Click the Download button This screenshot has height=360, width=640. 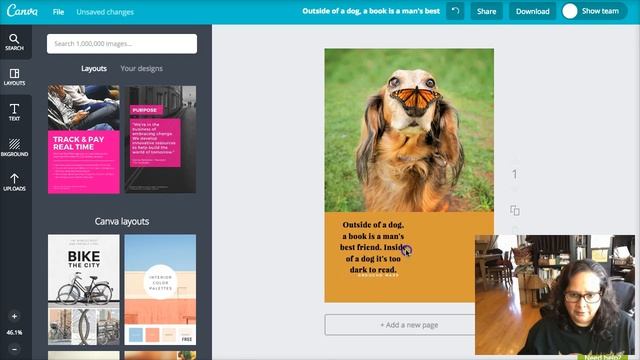[532, 11]
